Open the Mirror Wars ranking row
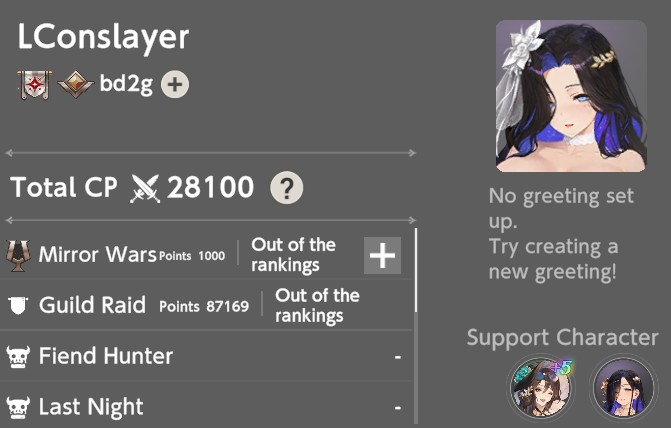The width and height of the screenshot is (671, 428). 206,255
